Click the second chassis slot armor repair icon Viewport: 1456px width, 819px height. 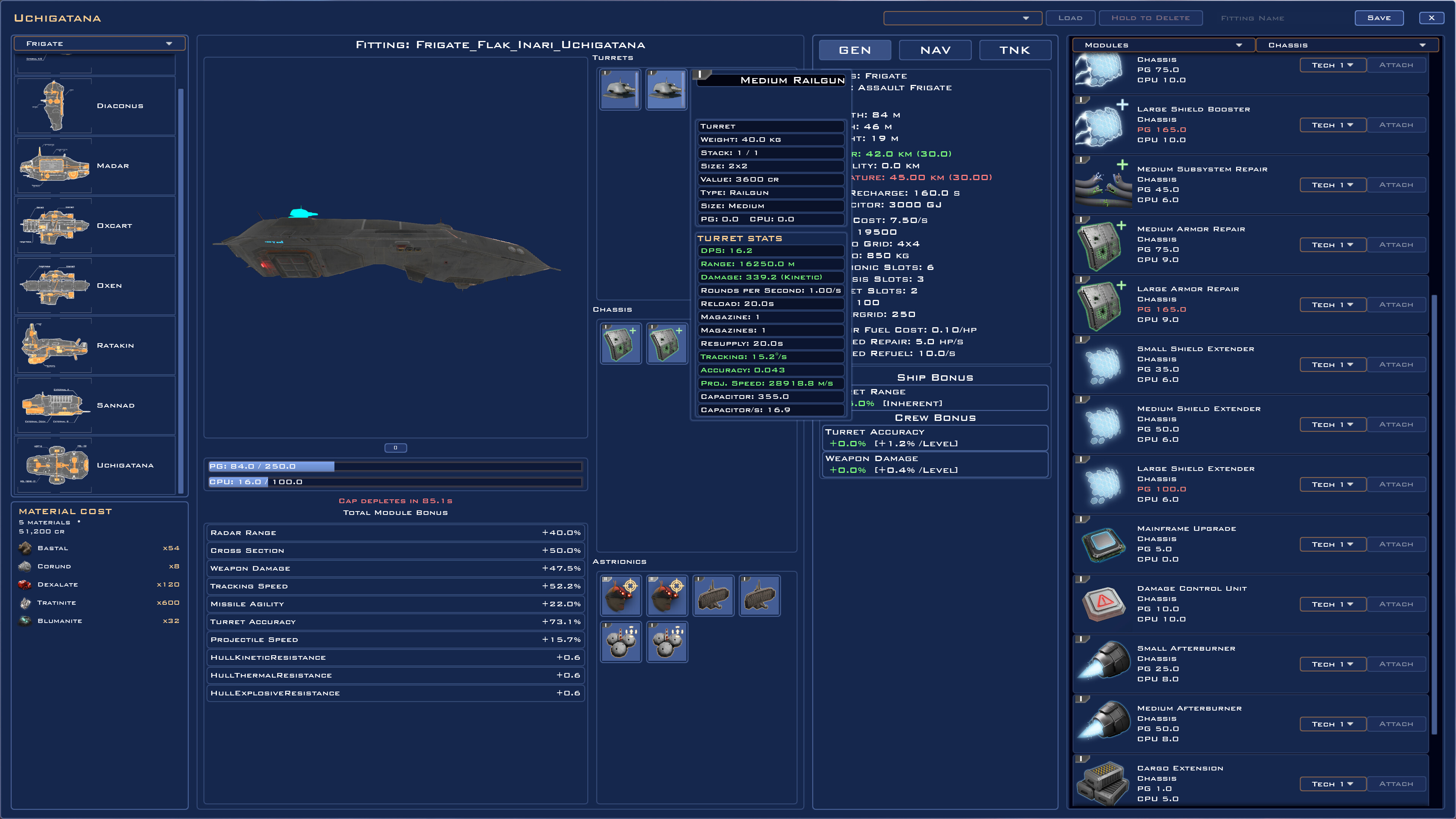(667, 343)
